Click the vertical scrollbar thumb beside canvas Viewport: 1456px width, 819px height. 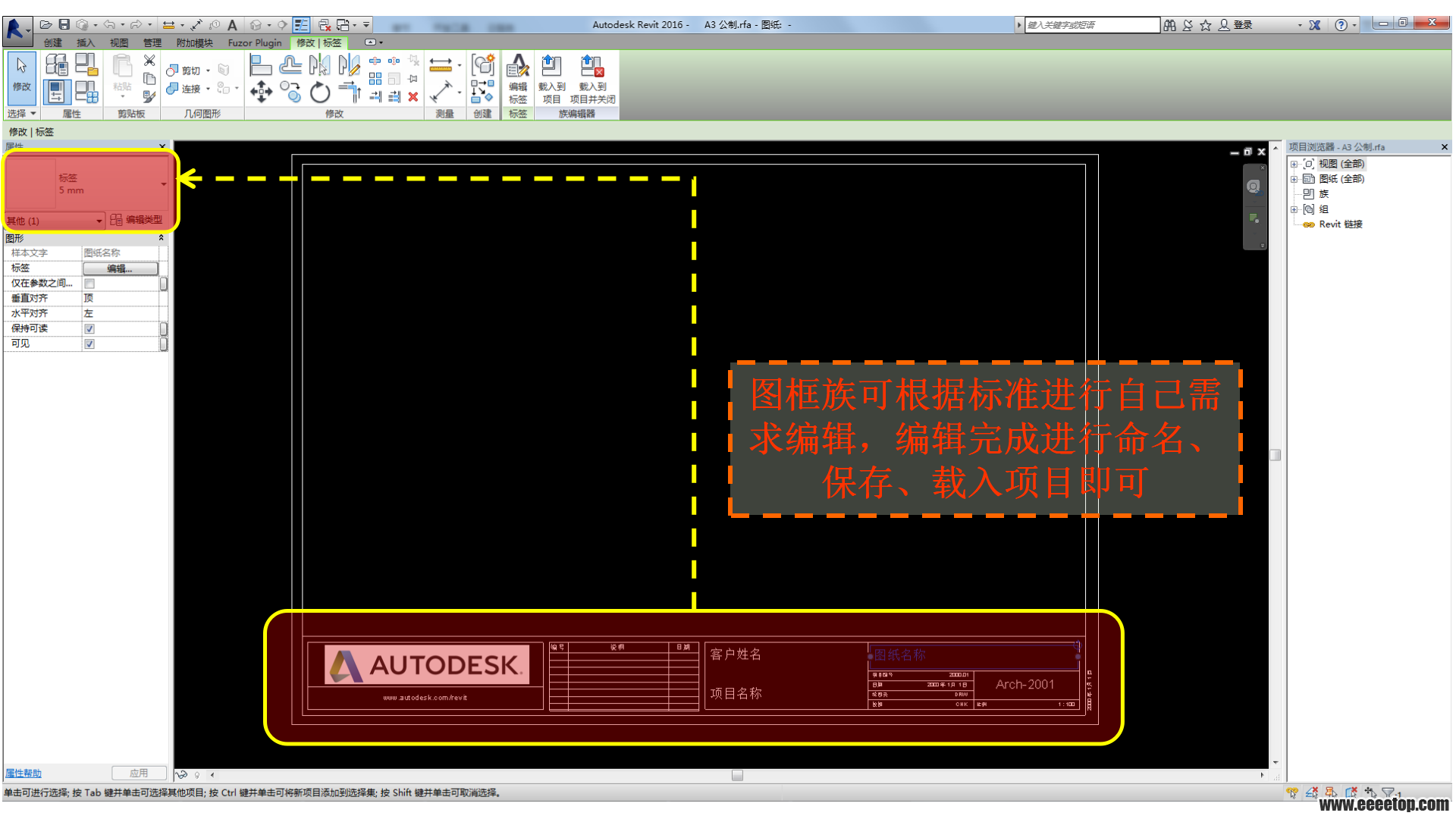point(1276,455)
